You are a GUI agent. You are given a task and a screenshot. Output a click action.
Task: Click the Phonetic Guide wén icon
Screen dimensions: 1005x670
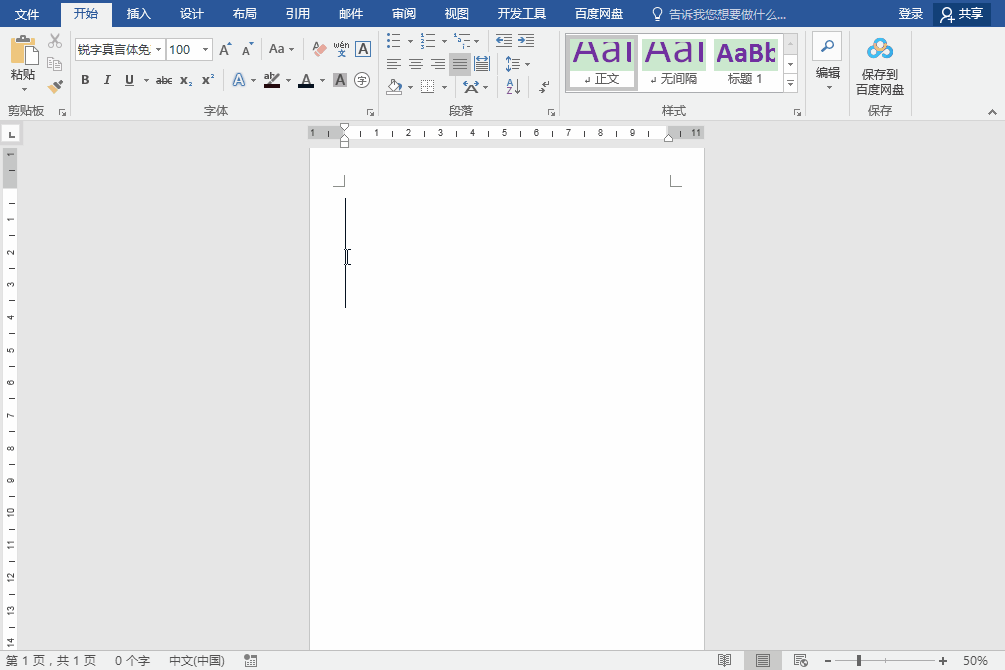[341, 49]
